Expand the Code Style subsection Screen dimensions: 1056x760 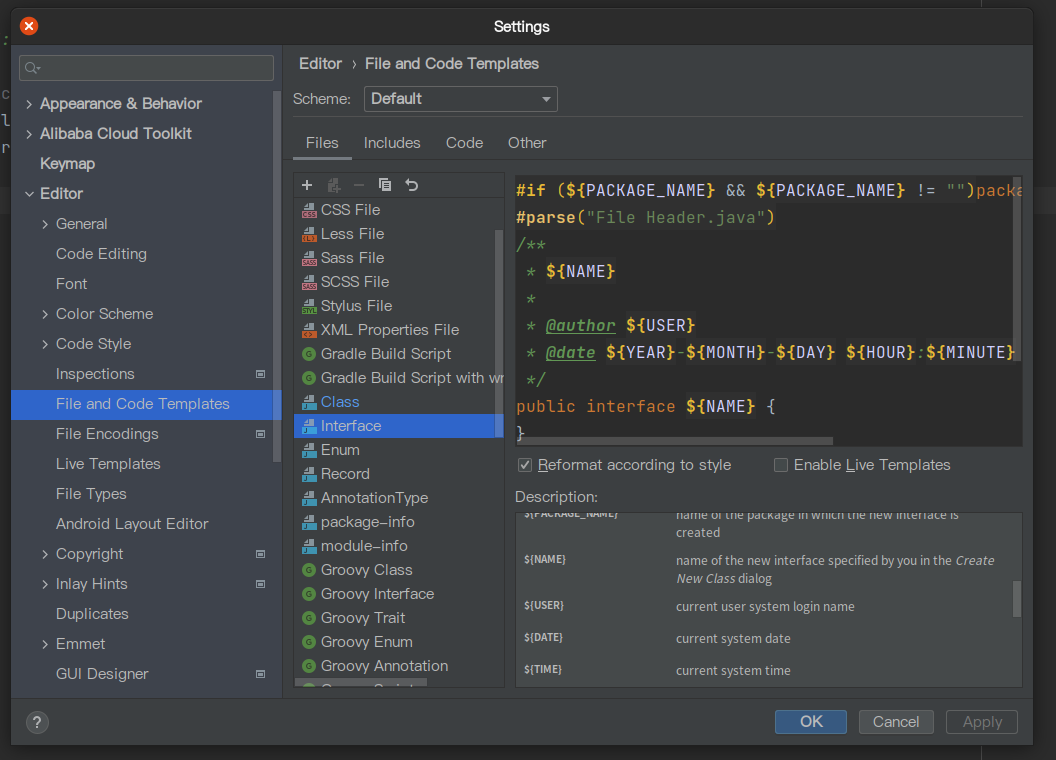pos(45,344)
